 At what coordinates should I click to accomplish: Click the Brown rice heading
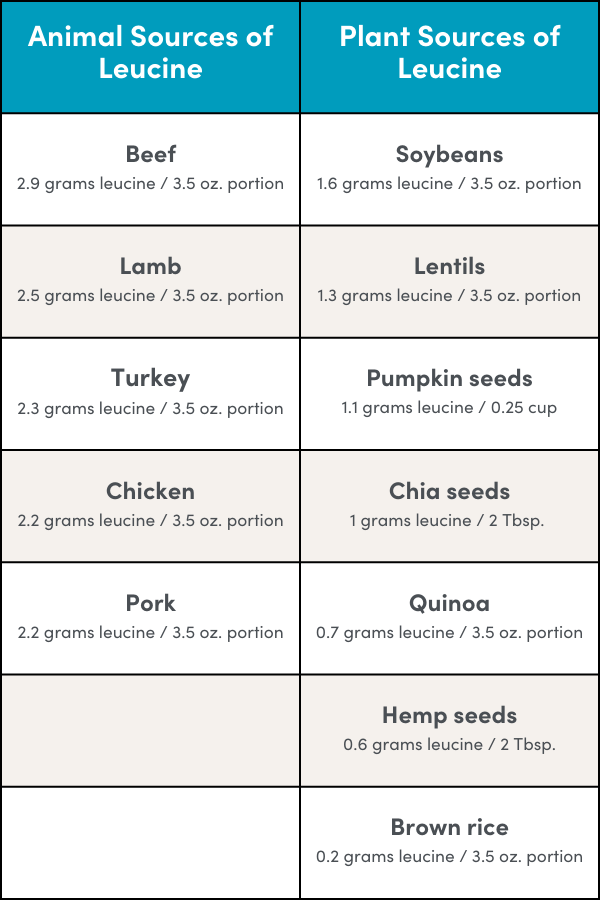449,827
